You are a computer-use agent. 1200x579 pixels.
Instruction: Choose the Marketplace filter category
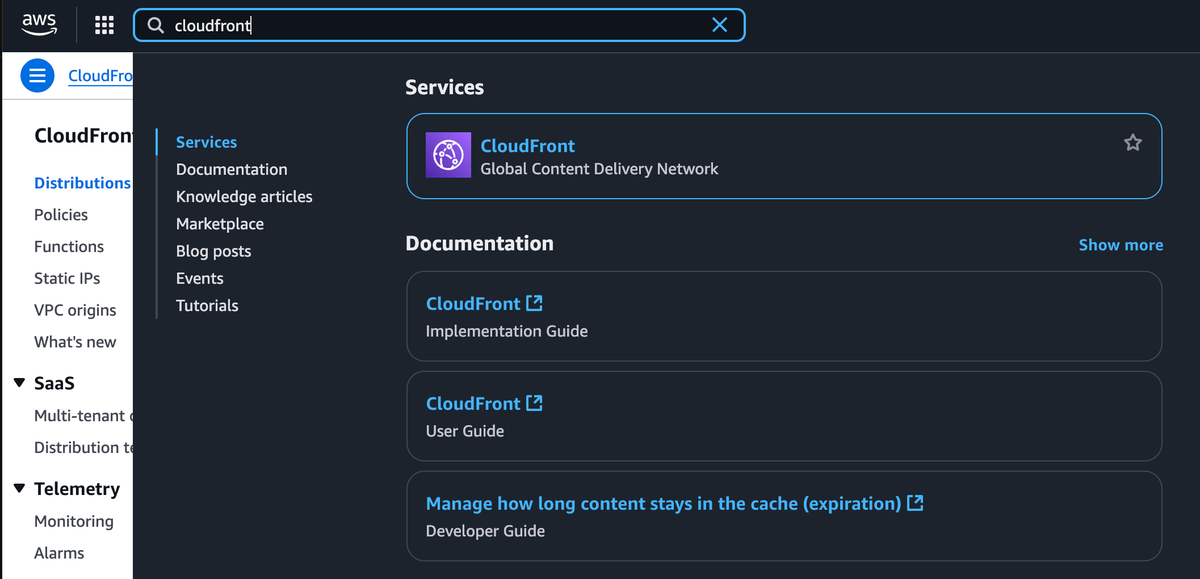[x=220, y=224]
